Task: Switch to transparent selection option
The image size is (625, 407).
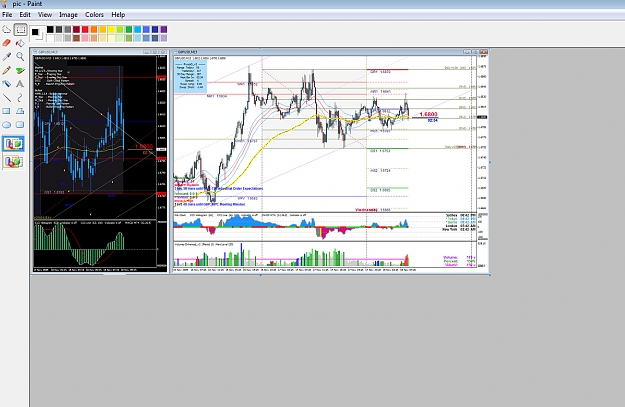Action: [x=13, y=161]
